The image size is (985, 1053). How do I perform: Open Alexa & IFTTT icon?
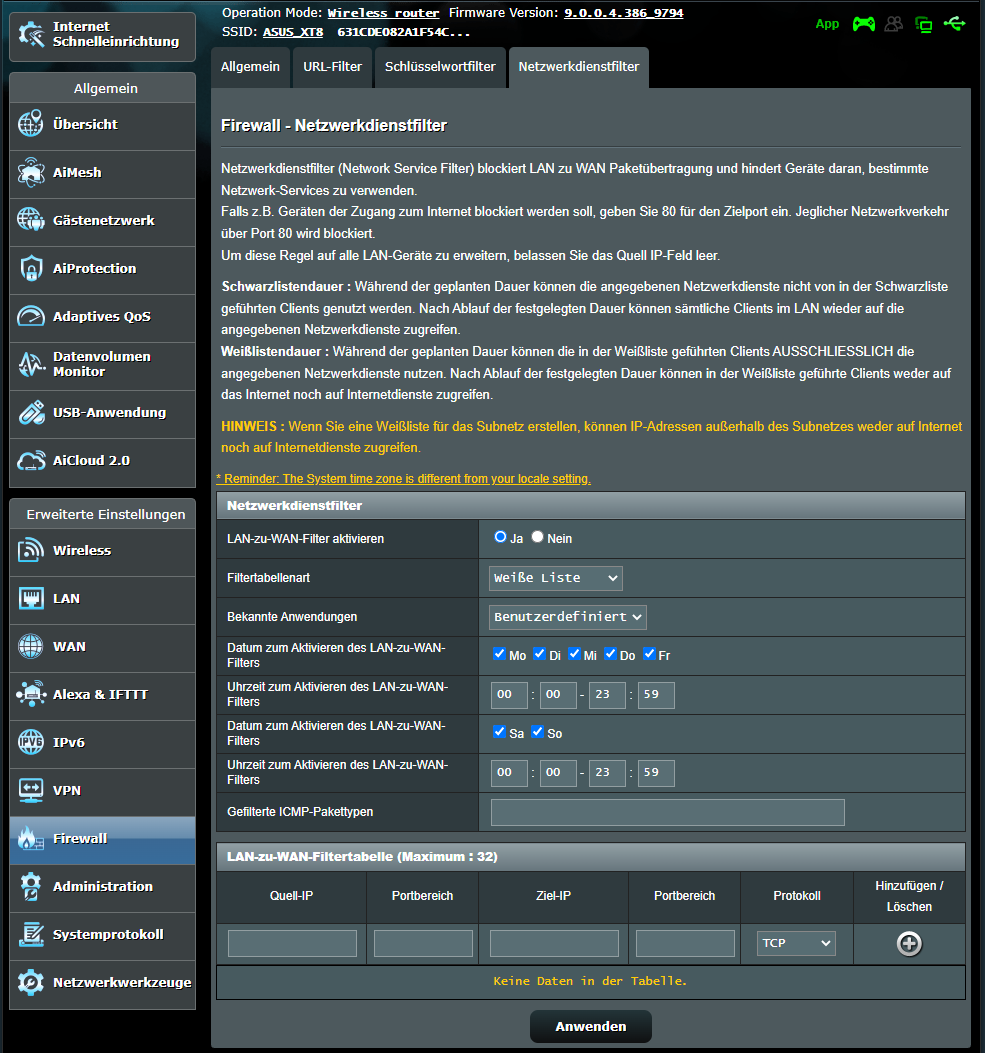[x=31, y=694]
